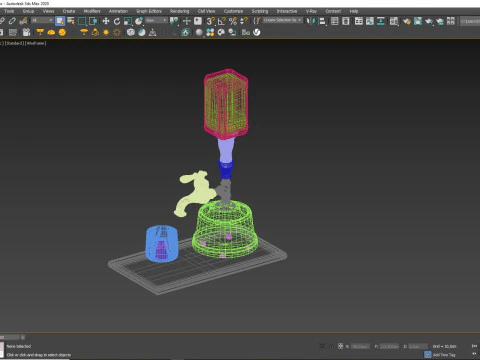
Task: Open the Animation menu
Action: click(118, 11)
